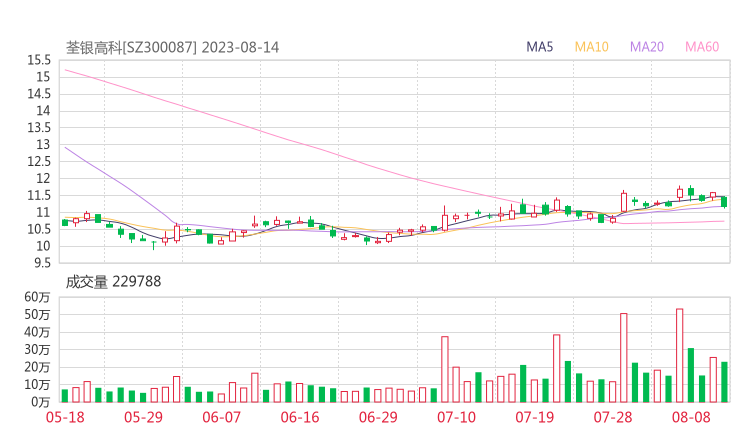Screen dimensions: 740x440
Task: Click the 11 price axis label
Action: (x=43, y=212)
